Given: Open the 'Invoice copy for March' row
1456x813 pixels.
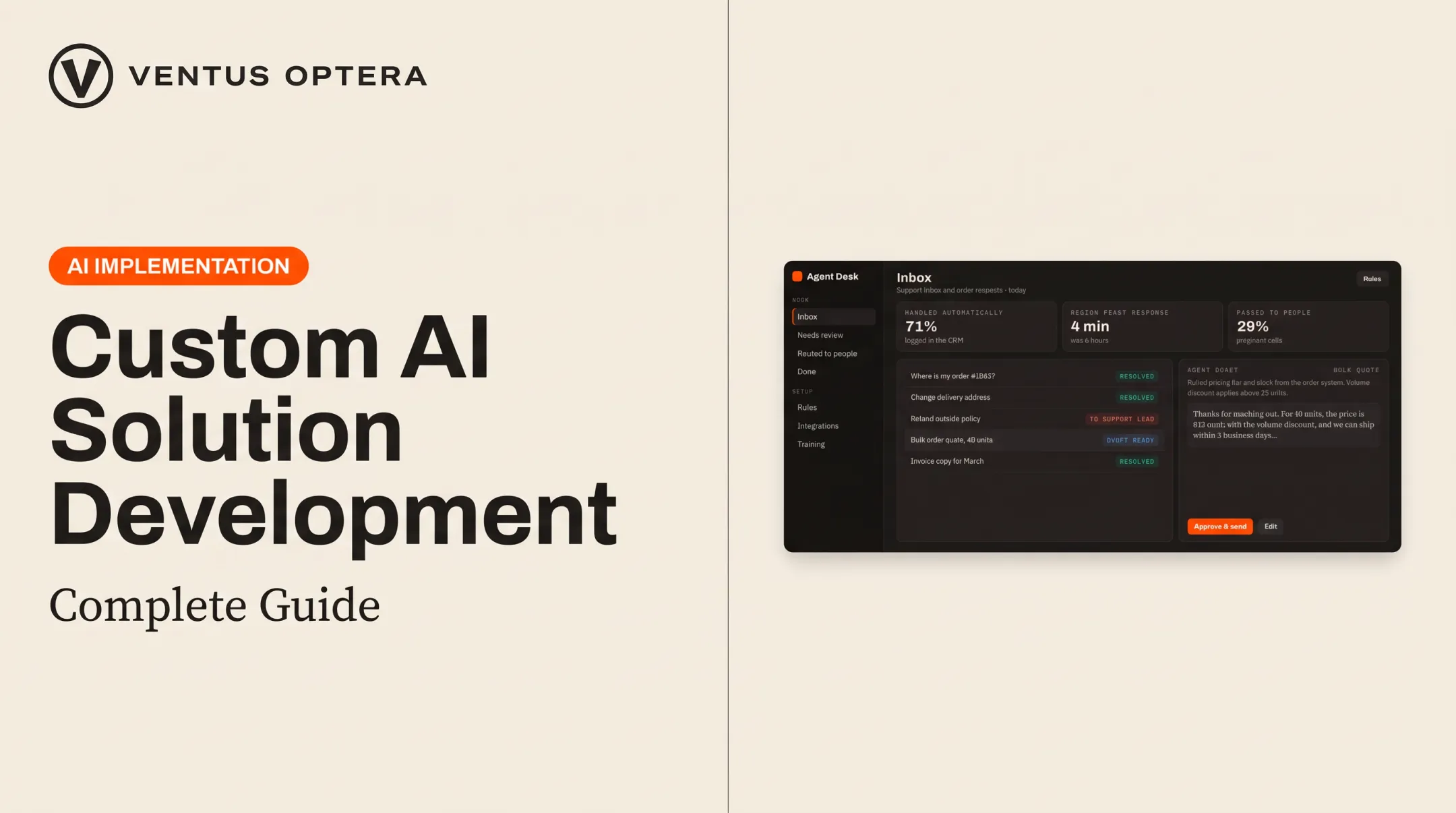Looking at the screenshot, I should [1034, 461].
